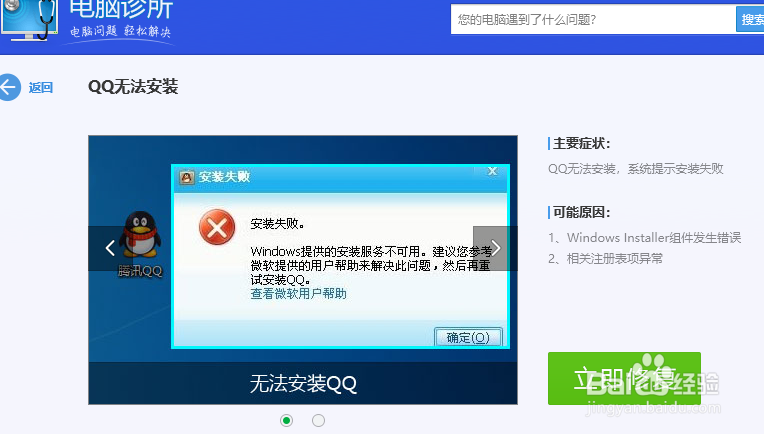This screenshot has height=434, width=764.
Task: Click the red error X icon
Action: click(217, 227)
